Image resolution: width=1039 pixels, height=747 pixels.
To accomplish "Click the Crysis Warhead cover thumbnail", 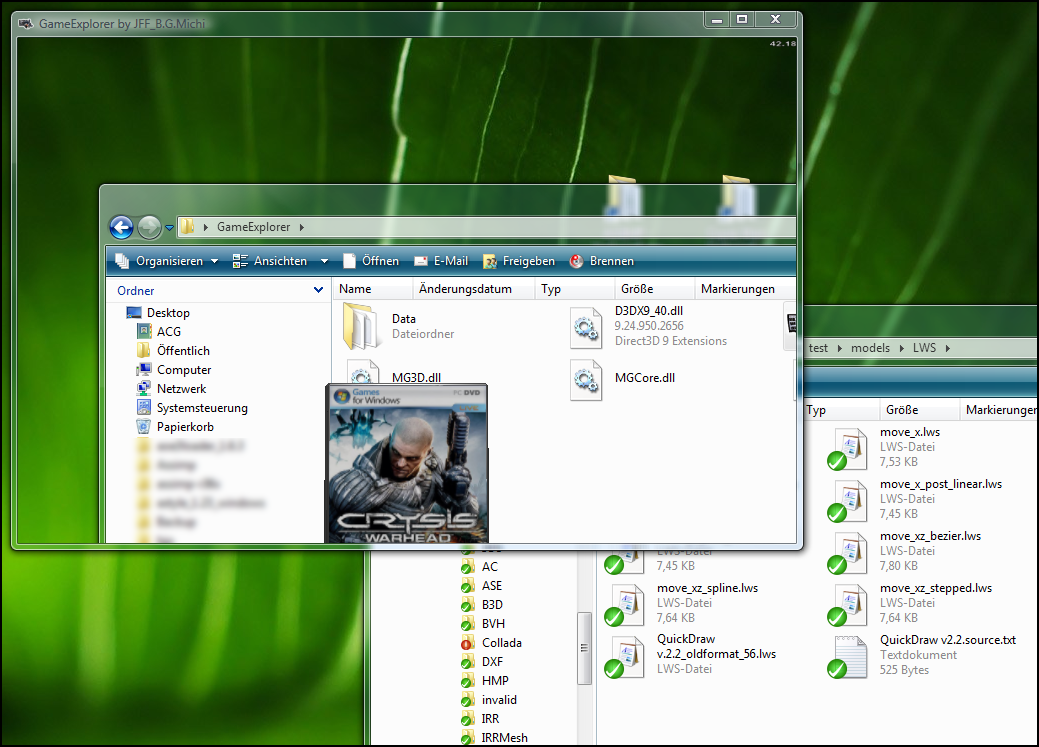I will tap(407, 464).
